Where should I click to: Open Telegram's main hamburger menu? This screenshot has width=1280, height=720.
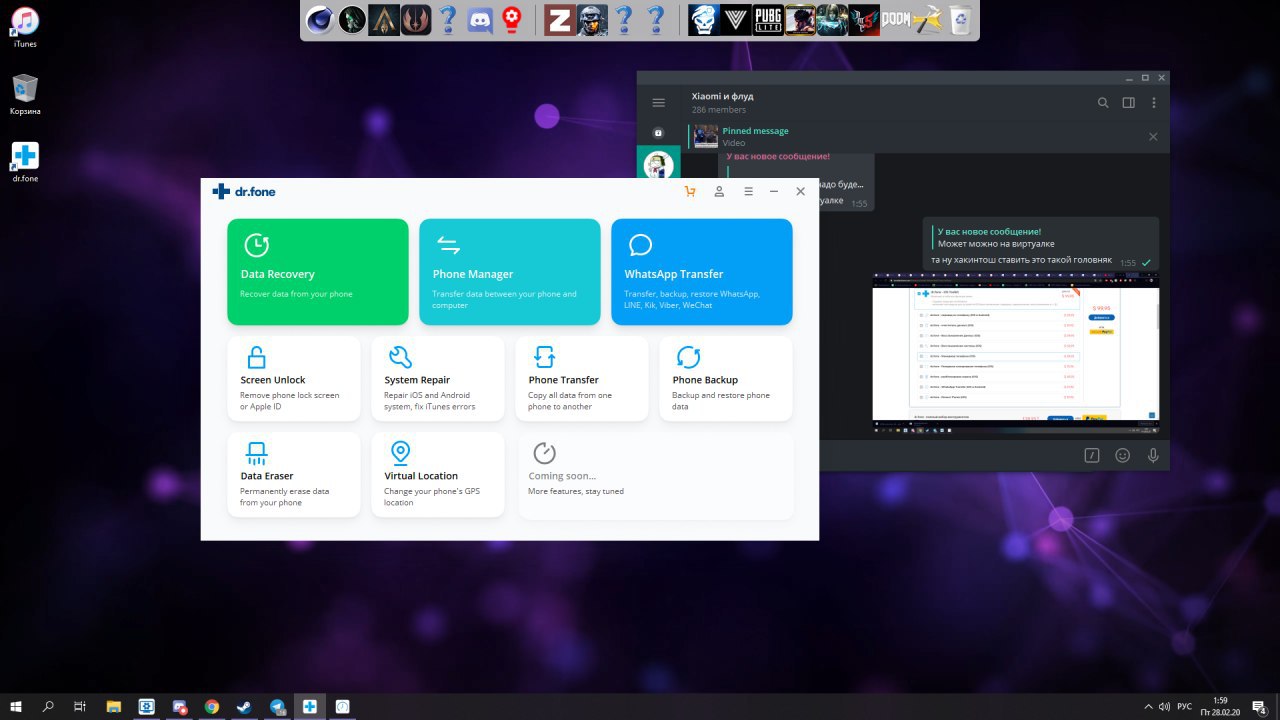coord(658,103)
